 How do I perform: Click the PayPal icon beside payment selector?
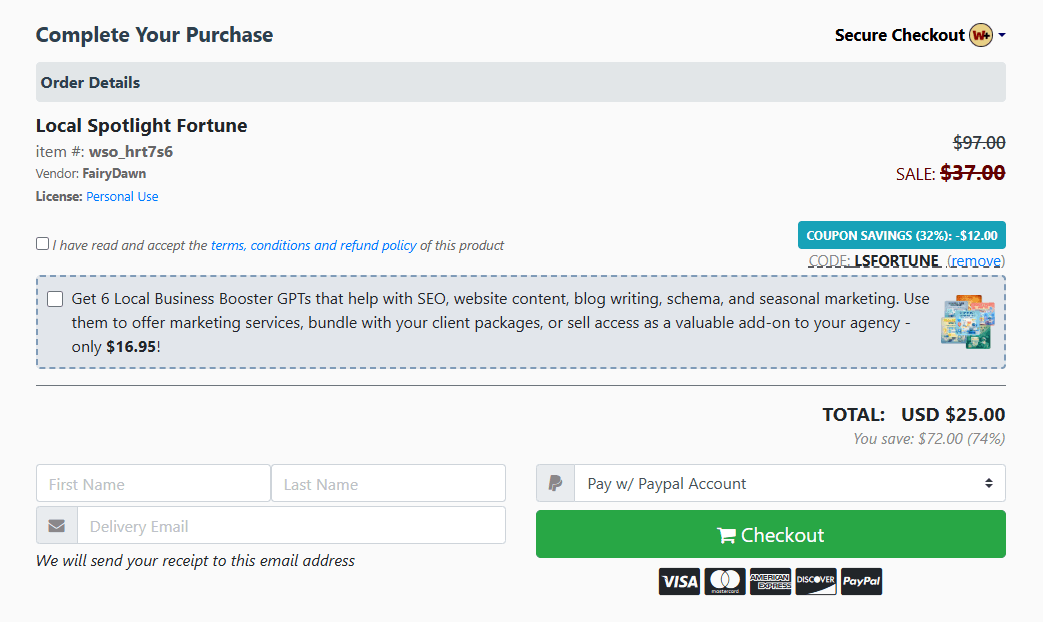(x=555, y=483)
